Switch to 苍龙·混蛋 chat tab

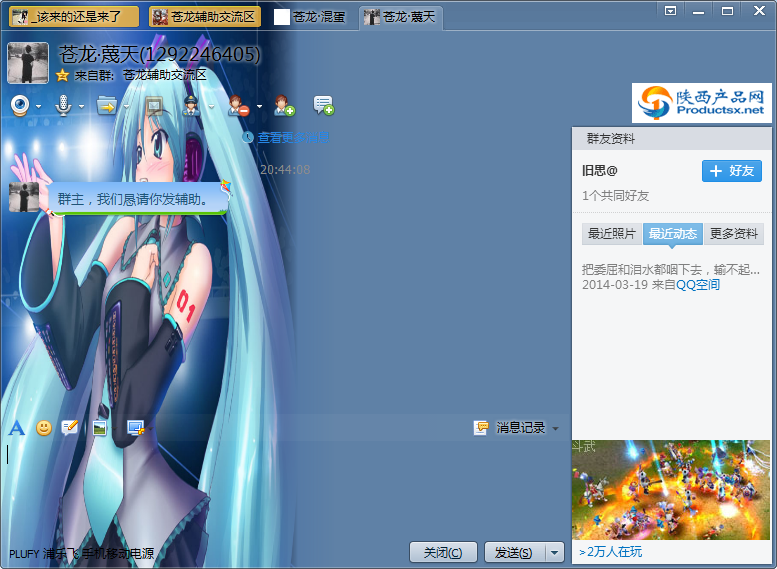[310, 17]
